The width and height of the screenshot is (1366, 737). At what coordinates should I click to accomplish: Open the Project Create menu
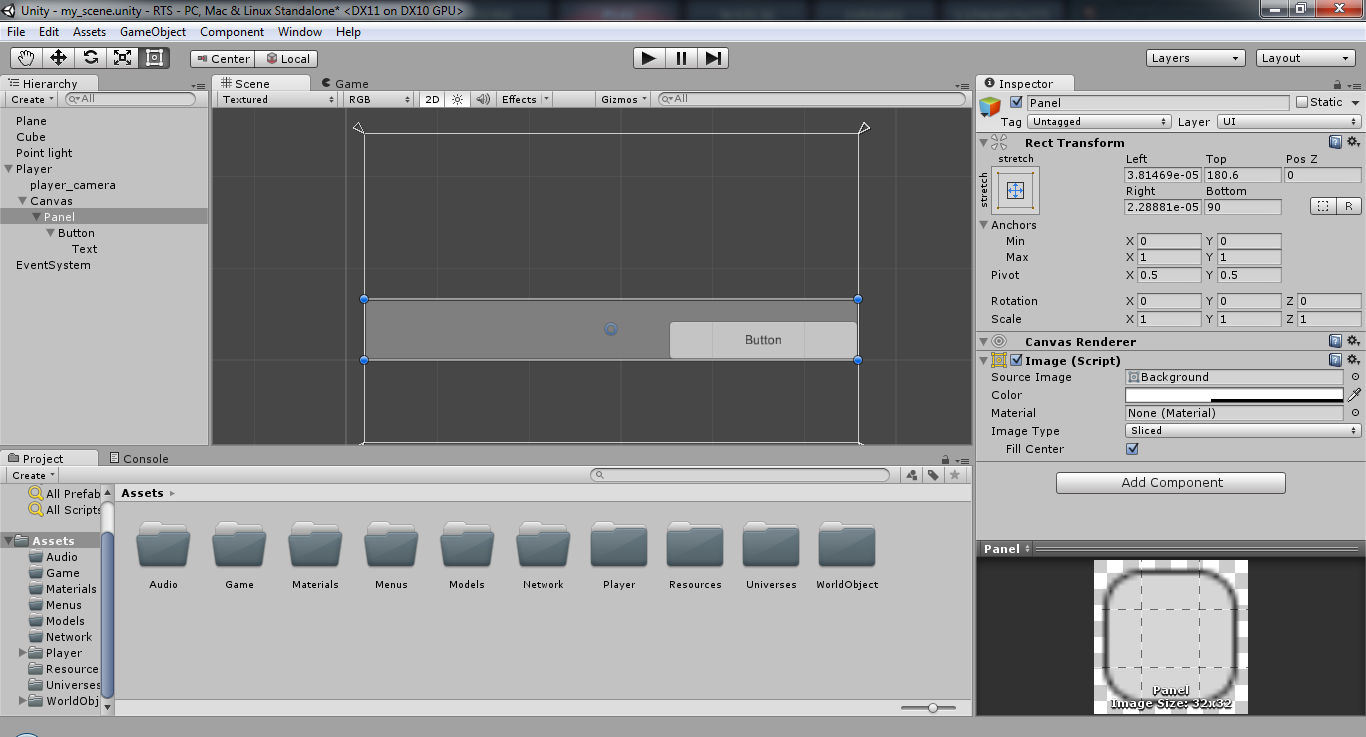[x=33, y=476]
